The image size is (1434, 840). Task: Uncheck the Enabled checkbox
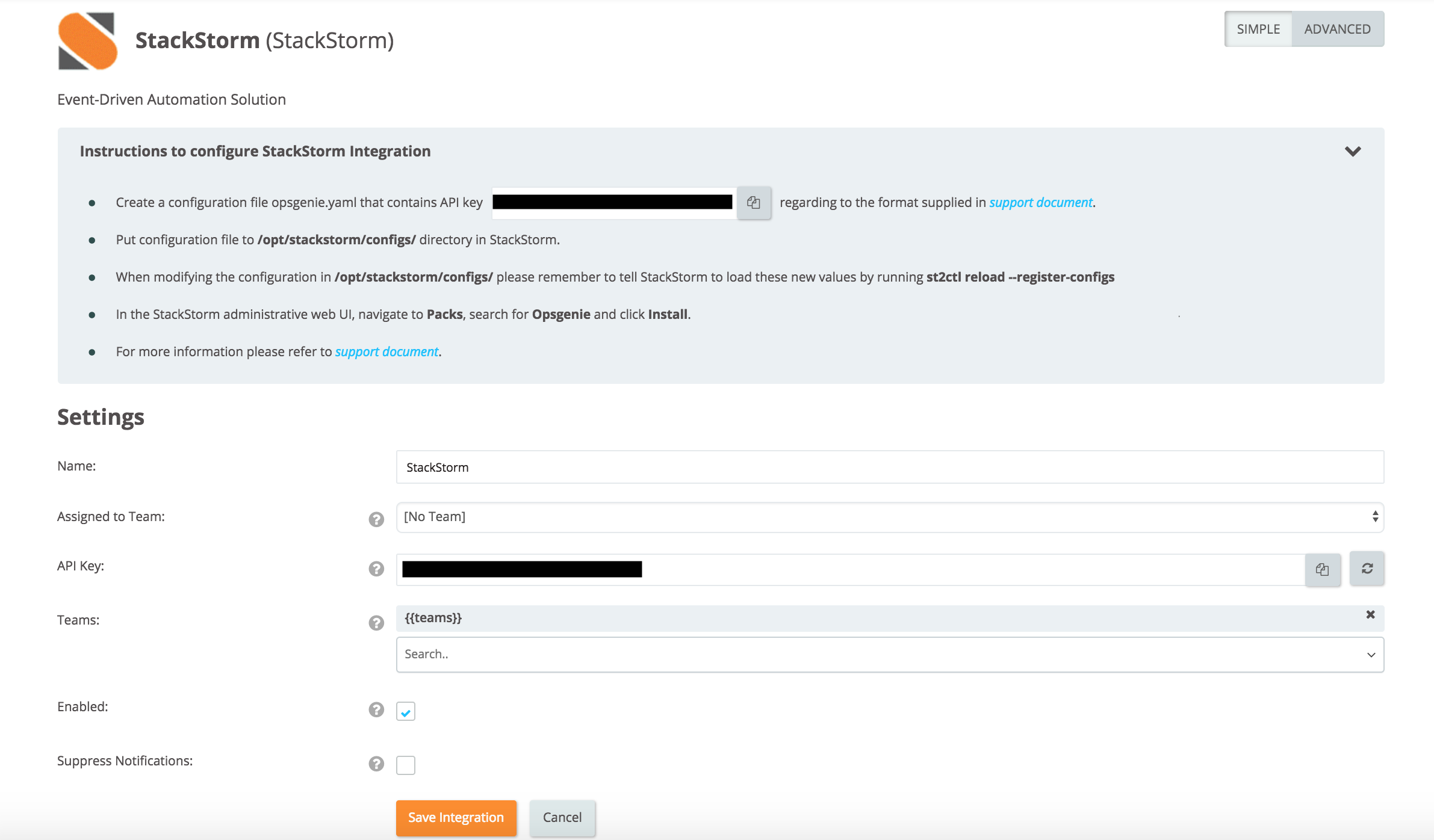click(x=406, y=712)
